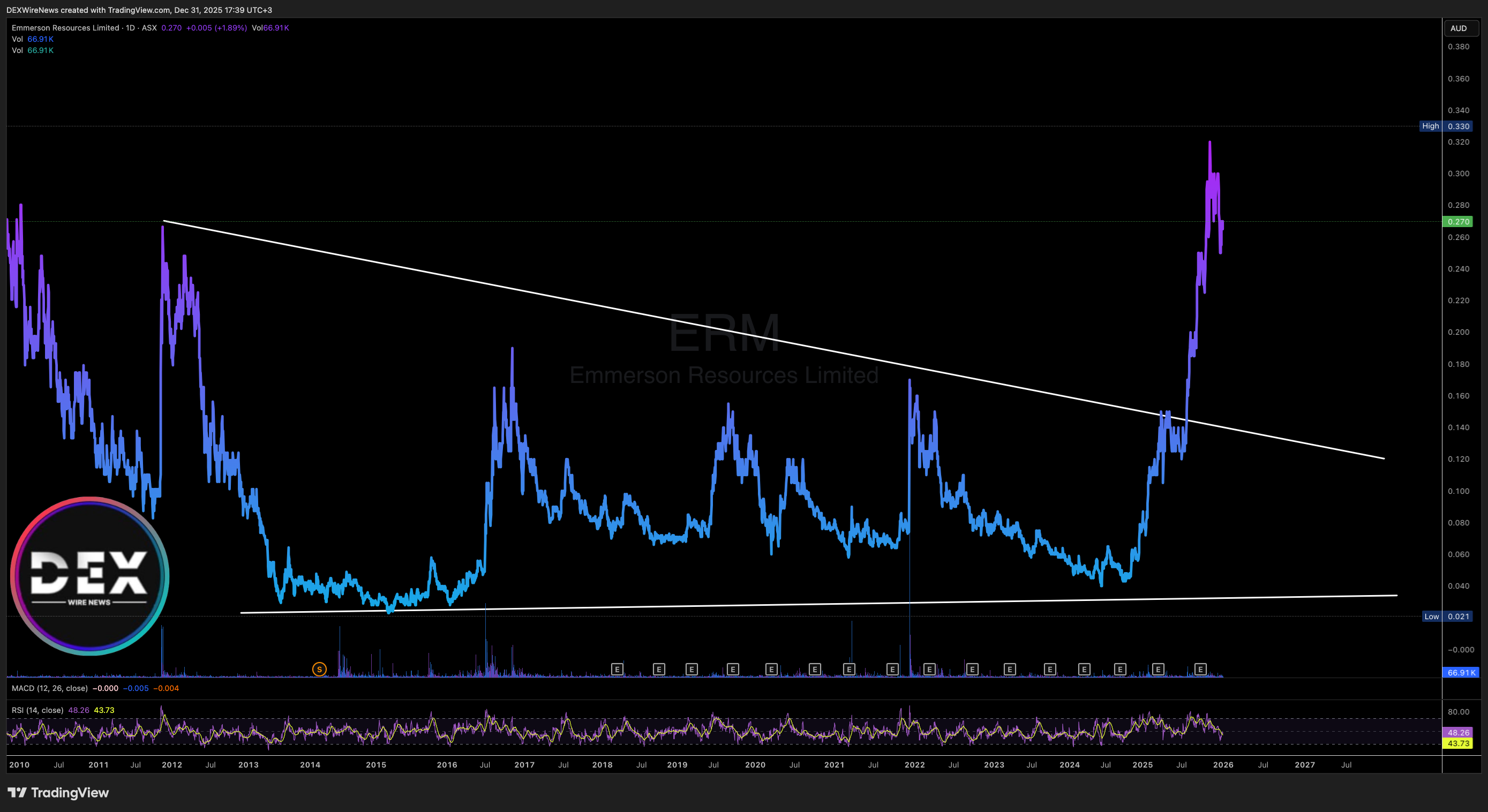Screen dimensions: 1488x812
Task: Click the rightmost earnings E marker
Action: tap(1200, 669)
